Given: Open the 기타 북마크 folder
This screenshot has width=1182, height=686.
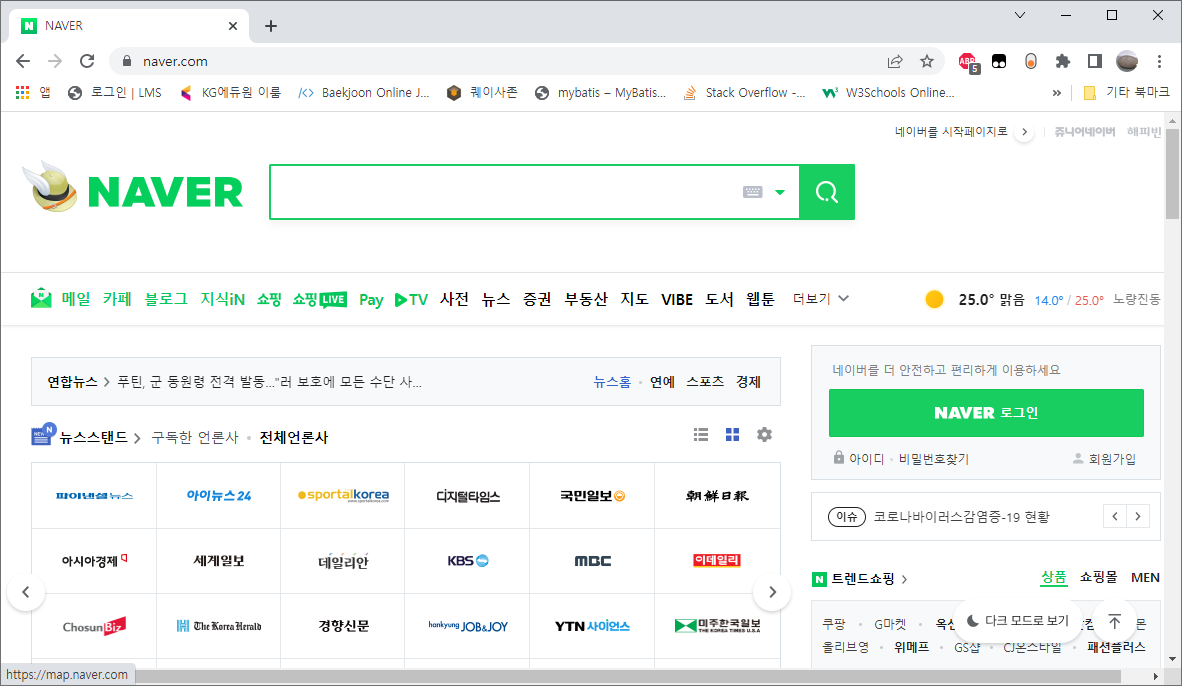Looking at the screenshot, I should coord(1126,92).
